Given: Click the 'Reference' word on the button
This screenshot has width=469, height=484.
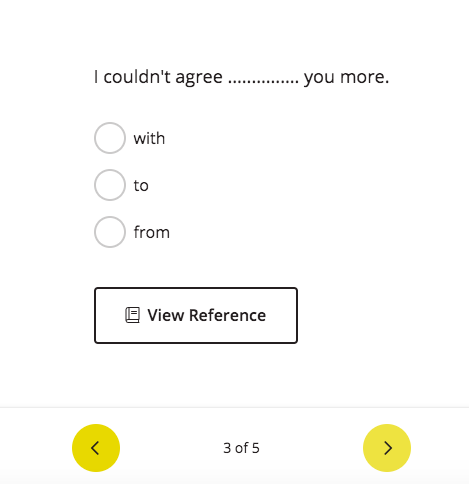Looking at the screenshot, I should pyautogui.click(x=227, y=315).
